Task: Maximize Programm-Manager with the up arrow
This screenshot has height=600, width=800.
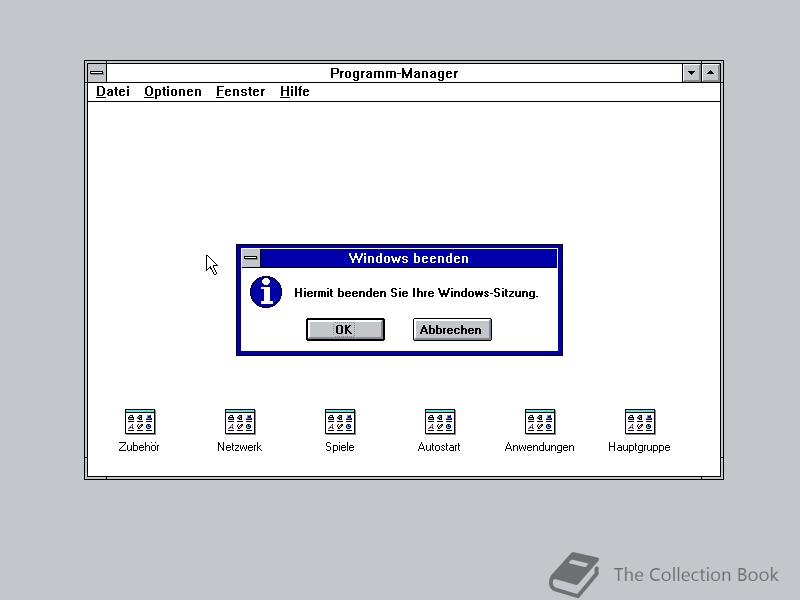Action: [x=710, y=73]
